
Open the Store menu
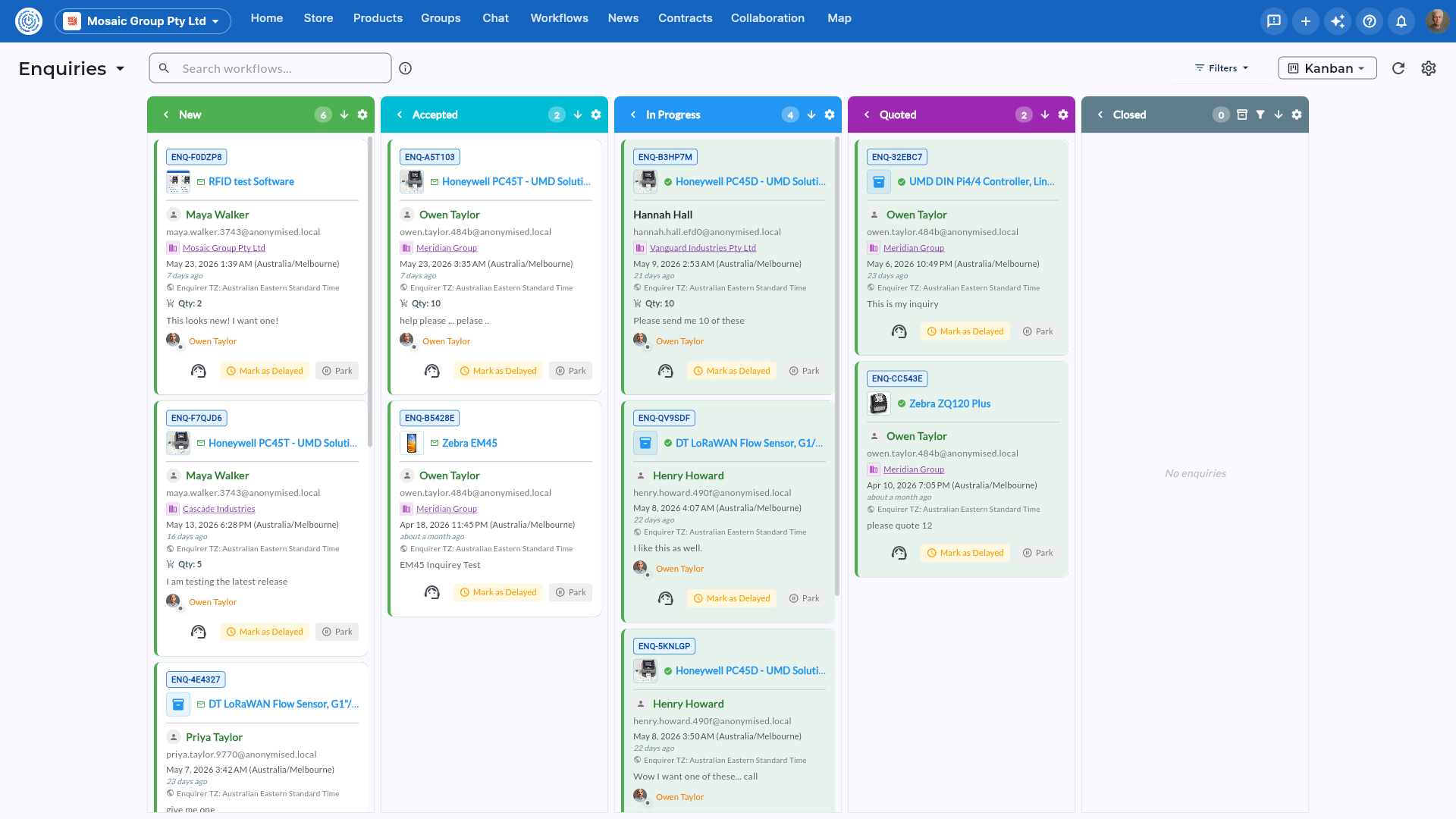[x=318, y=18]
